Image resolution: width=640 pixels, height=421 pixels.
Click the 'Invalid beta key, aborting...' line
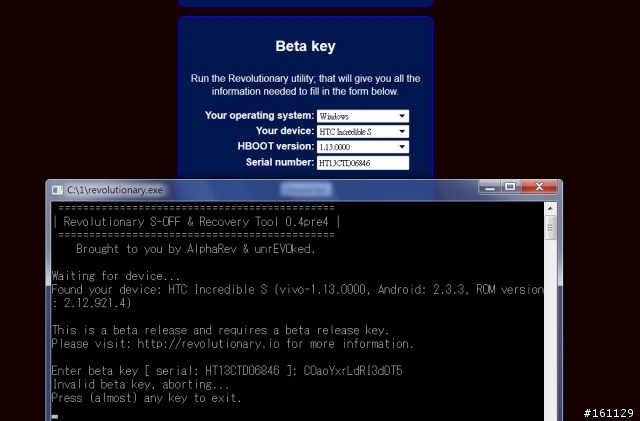click(140, 384)
